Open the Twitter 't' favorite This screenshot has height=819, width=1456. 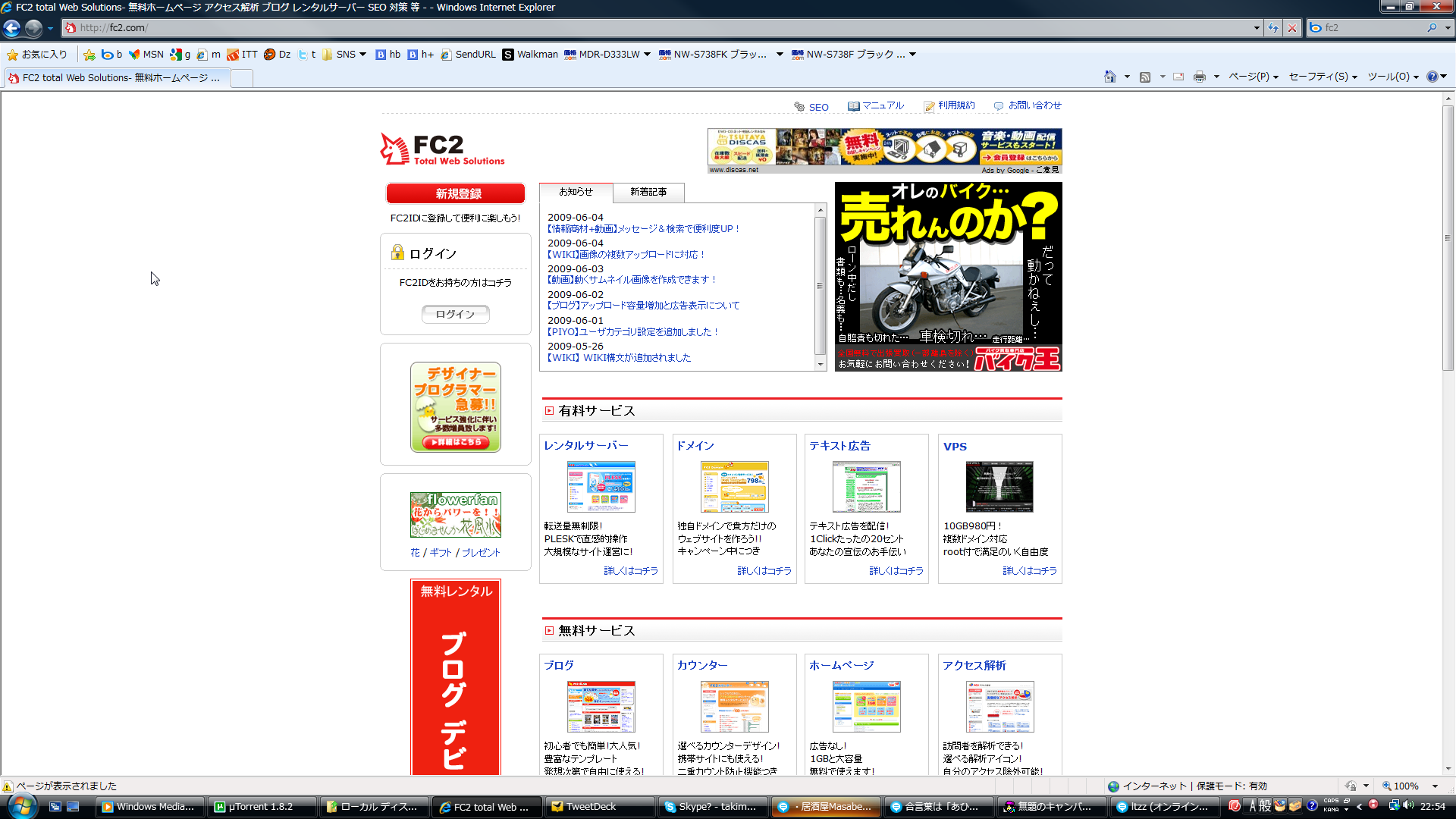[307, 55]
